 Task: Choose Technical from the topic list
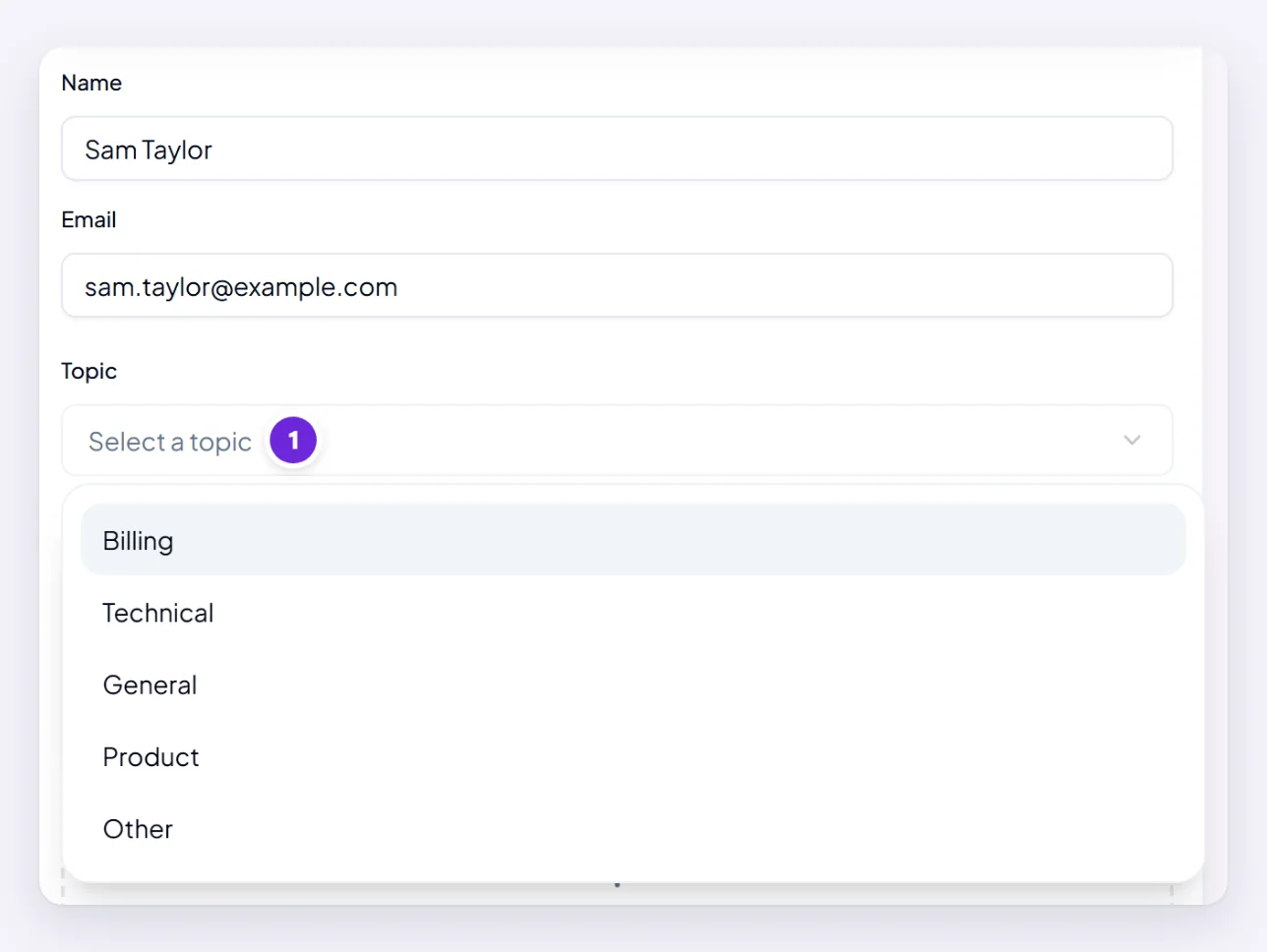tap(633, 613)
